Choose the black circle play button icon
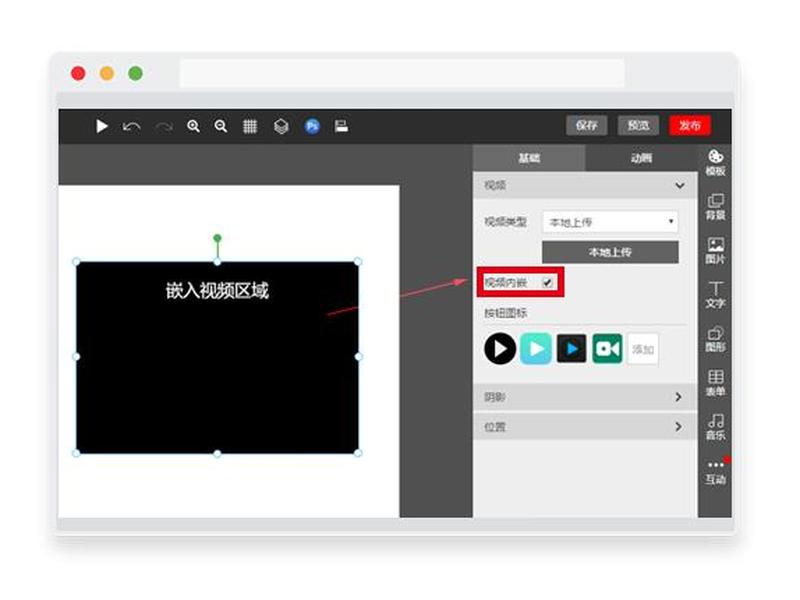 click(500, 349)
